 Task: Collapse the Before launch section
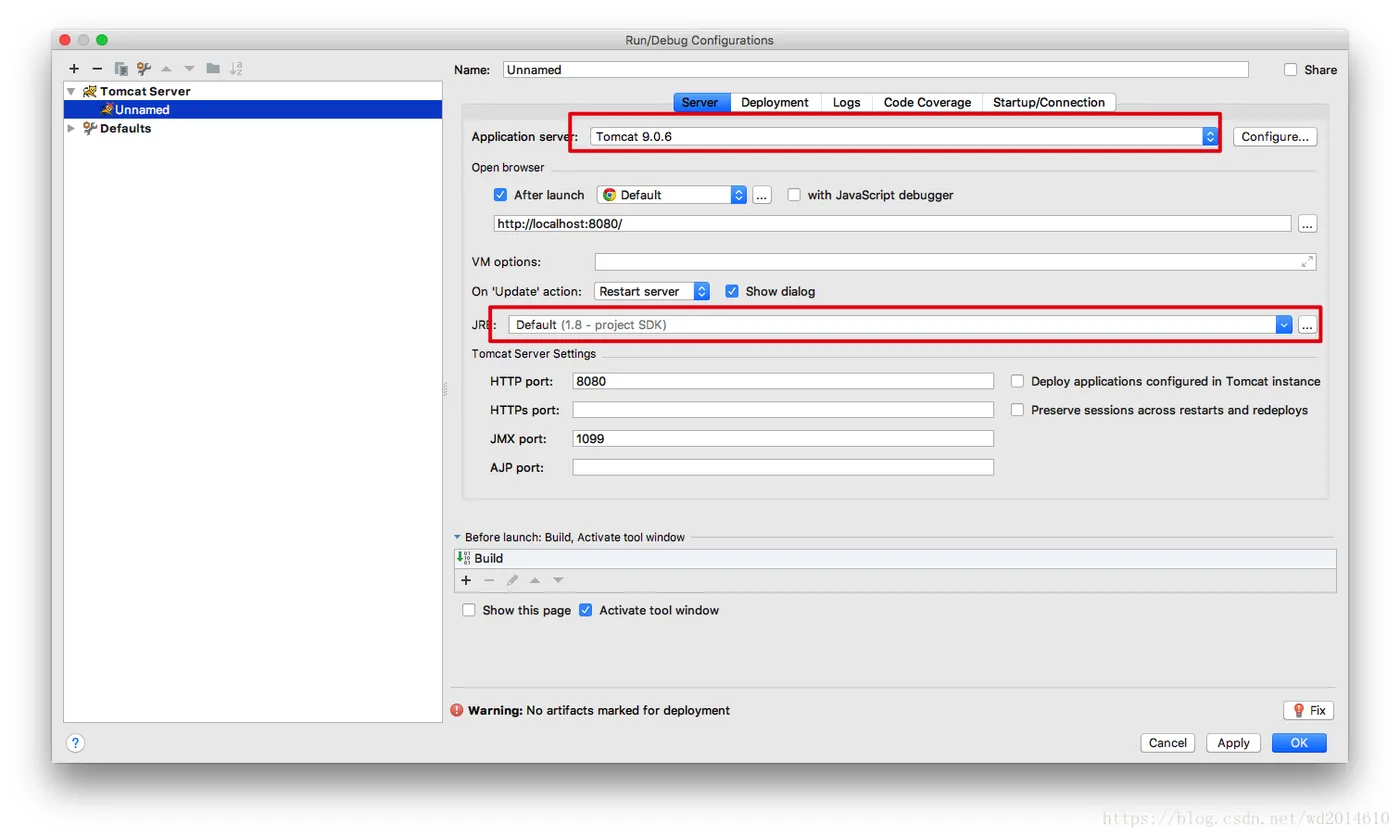pos(457,537)
